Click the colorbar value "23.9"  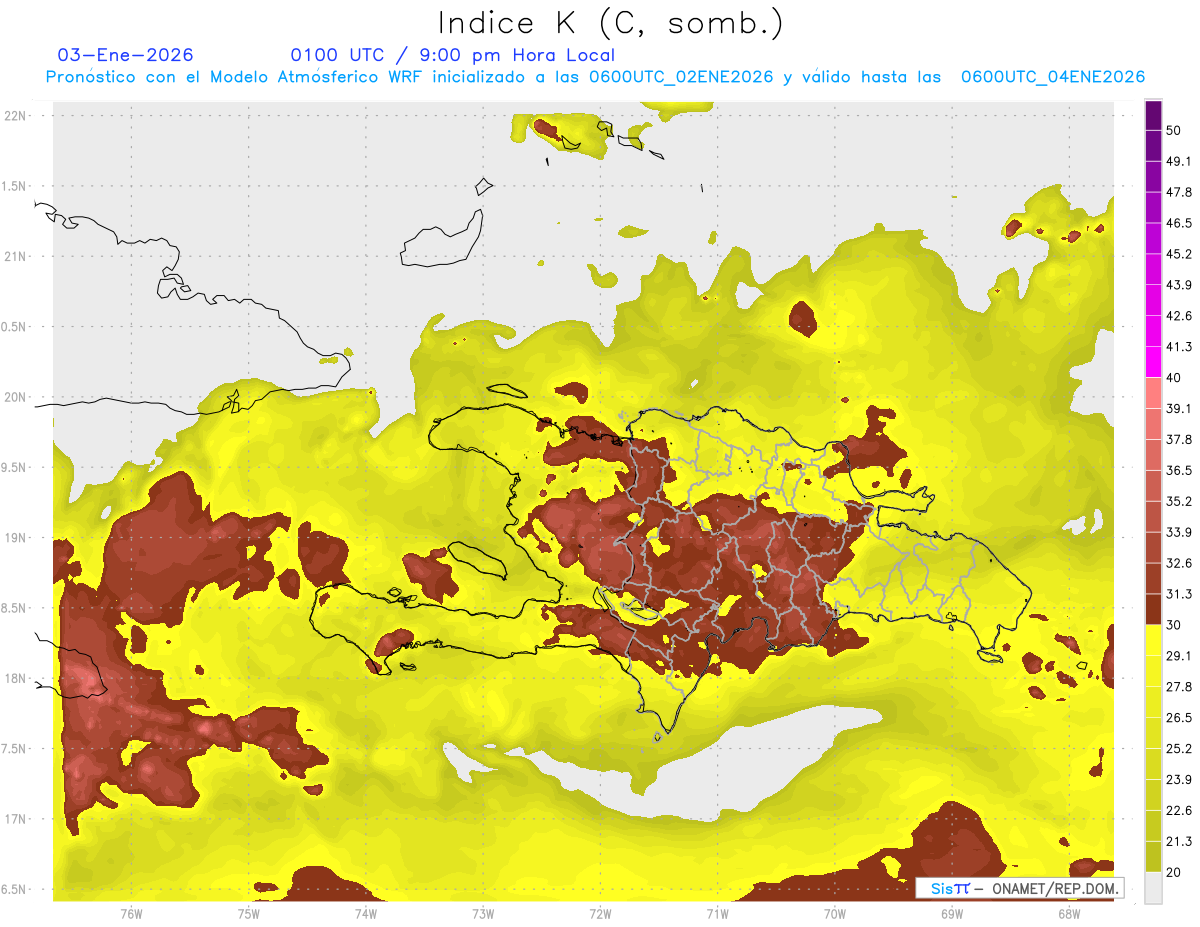(x=1179, y=780)
